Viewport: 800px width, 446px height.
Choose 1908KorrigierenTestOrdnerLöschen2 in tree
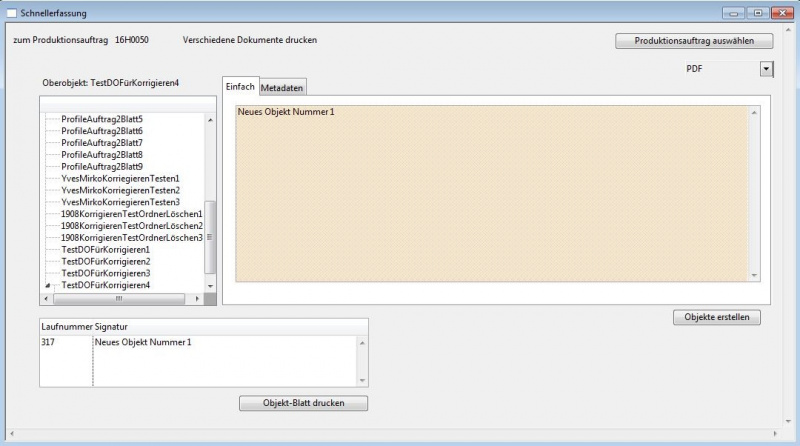(x=131, y=226)
